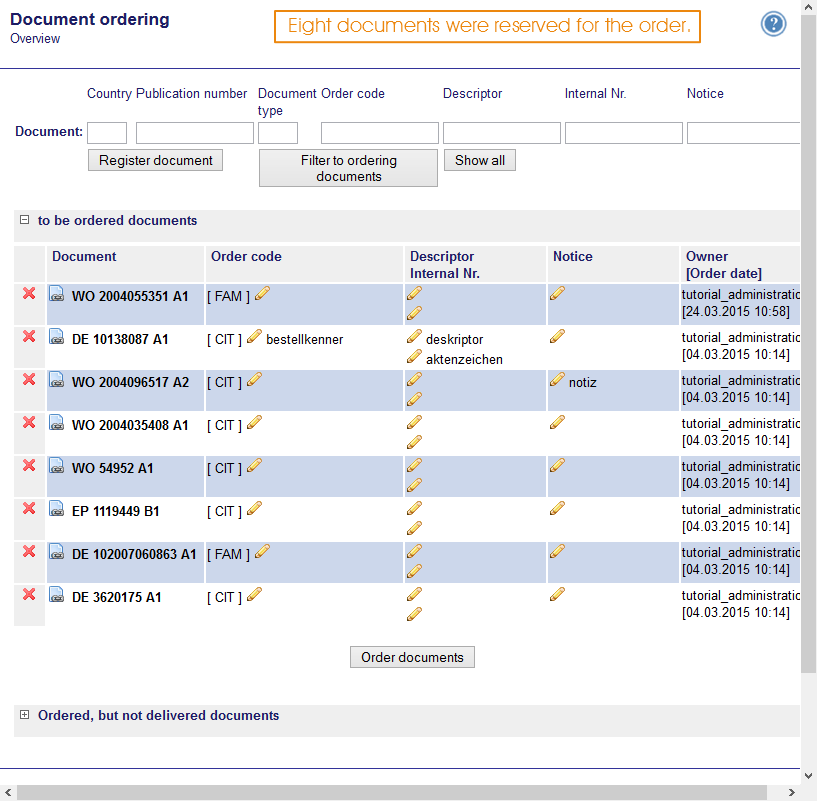Image resolution: width=817 pixels, height=801 pixels.
Task: Remove WO 2004035408 A1 via red X
Action: tap(29, 422)
